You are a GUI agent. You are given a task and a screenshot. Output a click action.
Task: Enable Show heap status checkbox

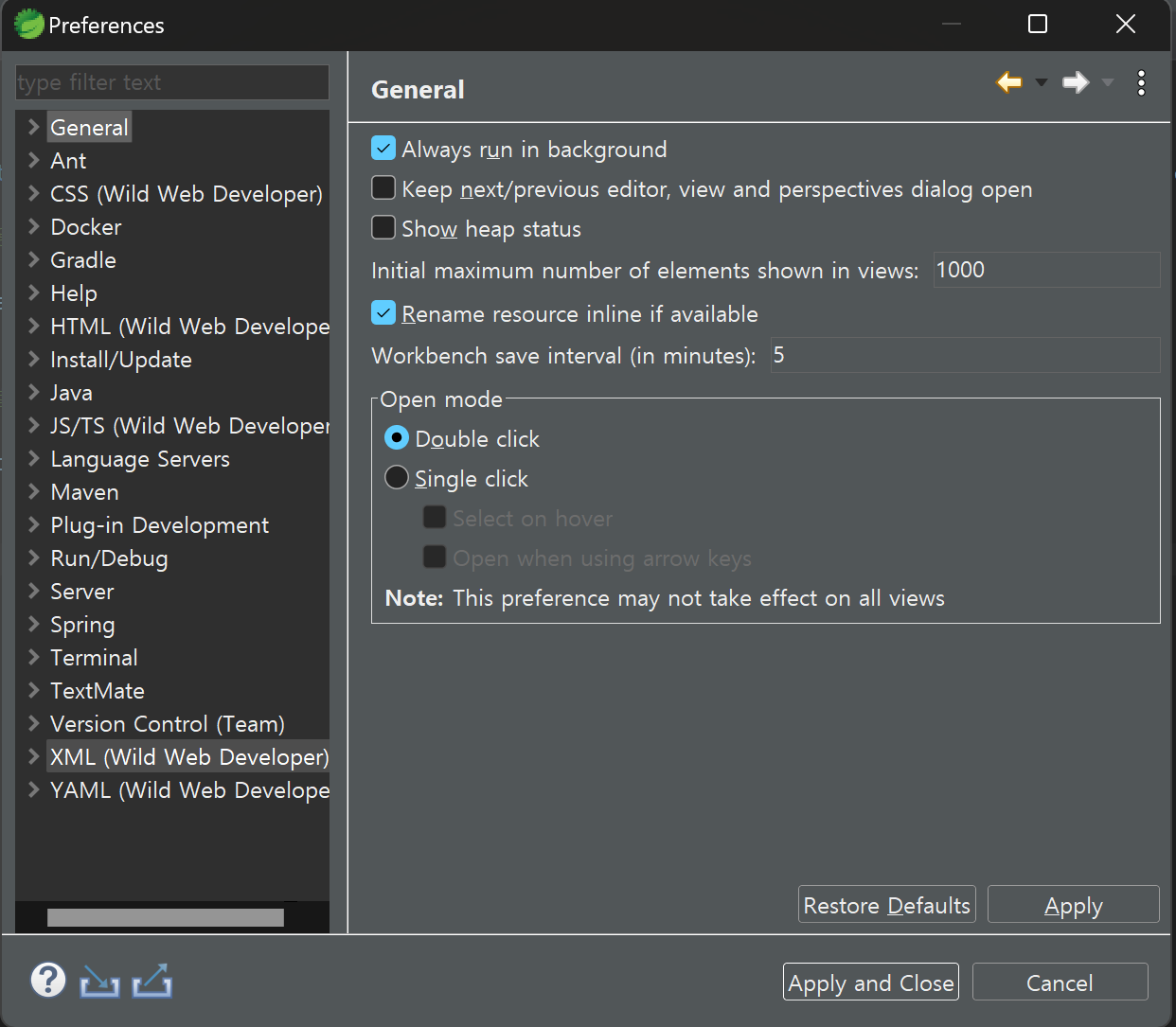point(383,228)
